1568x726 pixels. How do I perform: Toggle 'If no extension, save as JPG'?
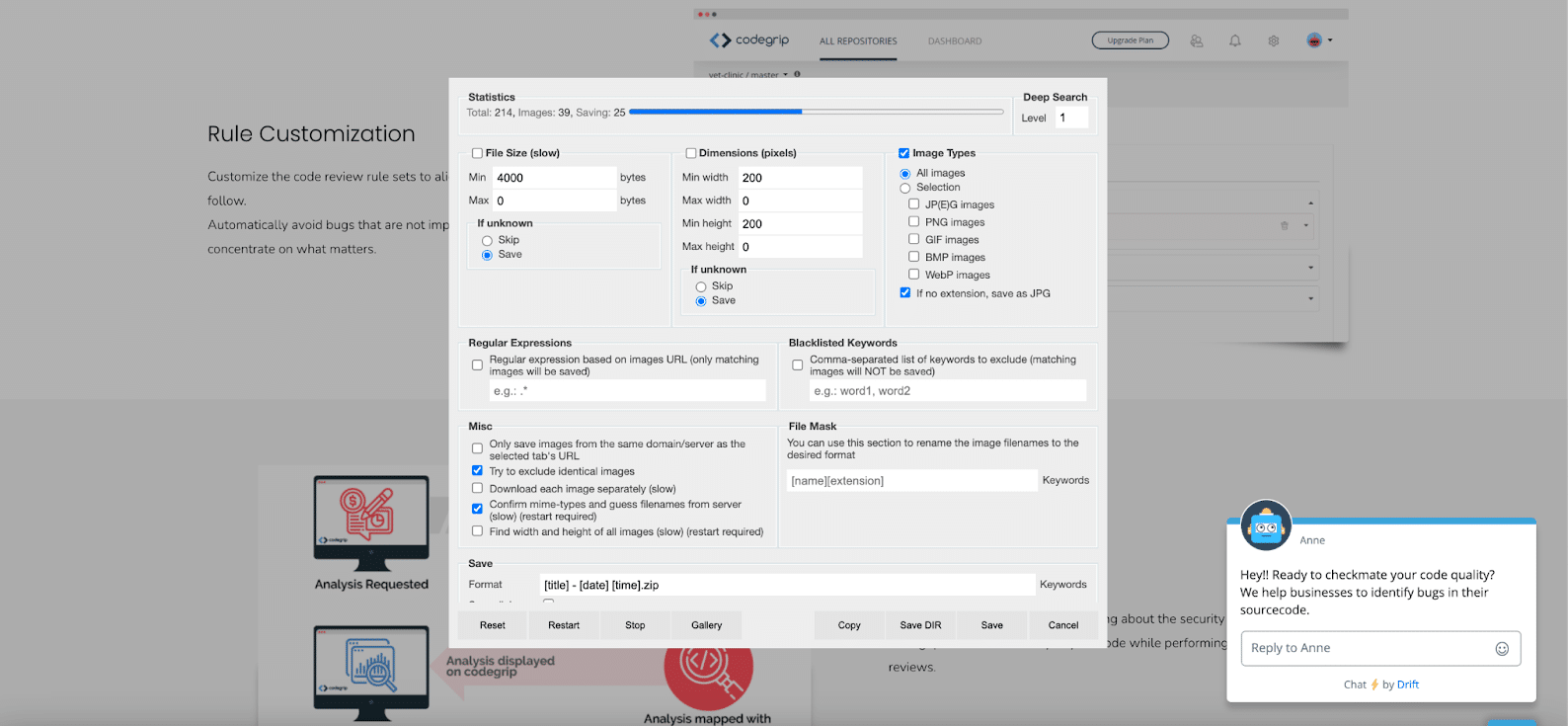(x=905, y=293)
